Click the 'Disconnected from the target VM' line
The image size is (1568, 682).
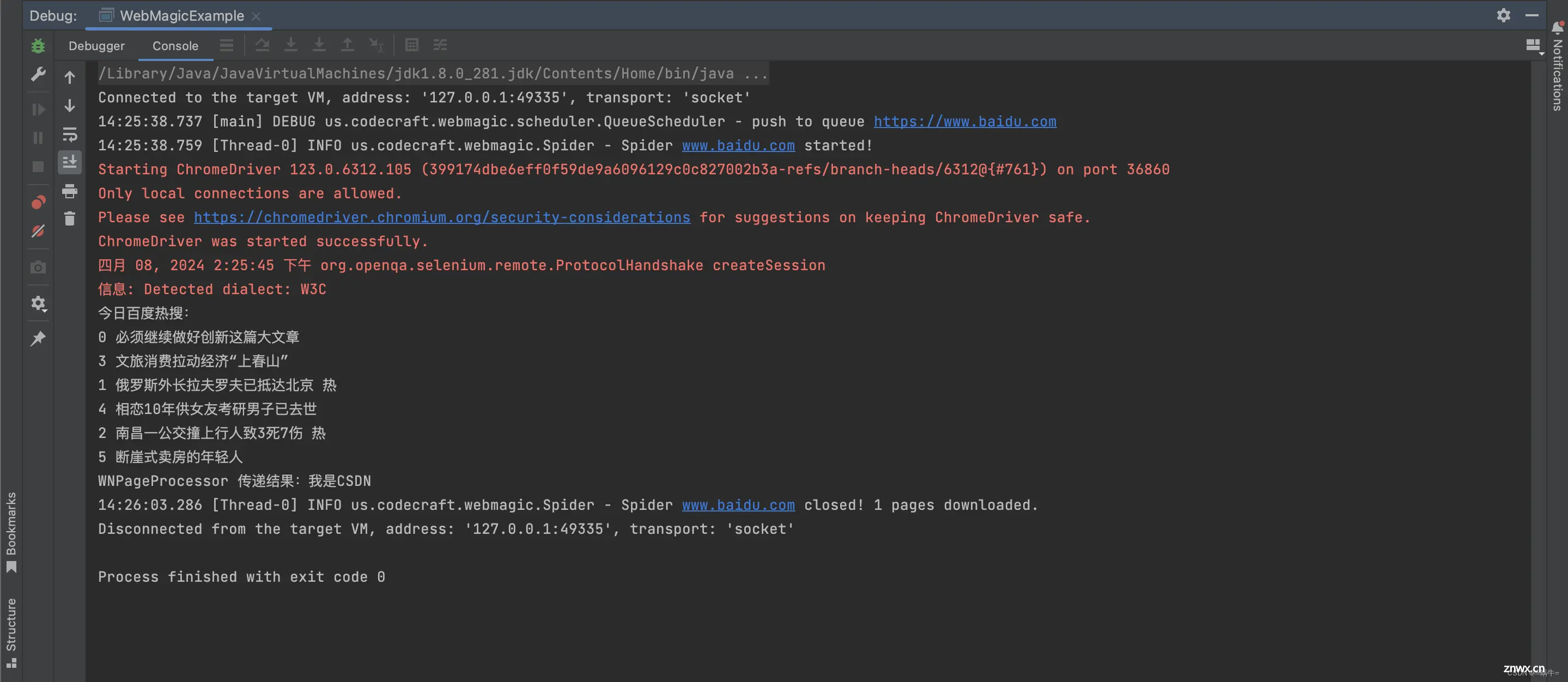(x=446, y=529)
